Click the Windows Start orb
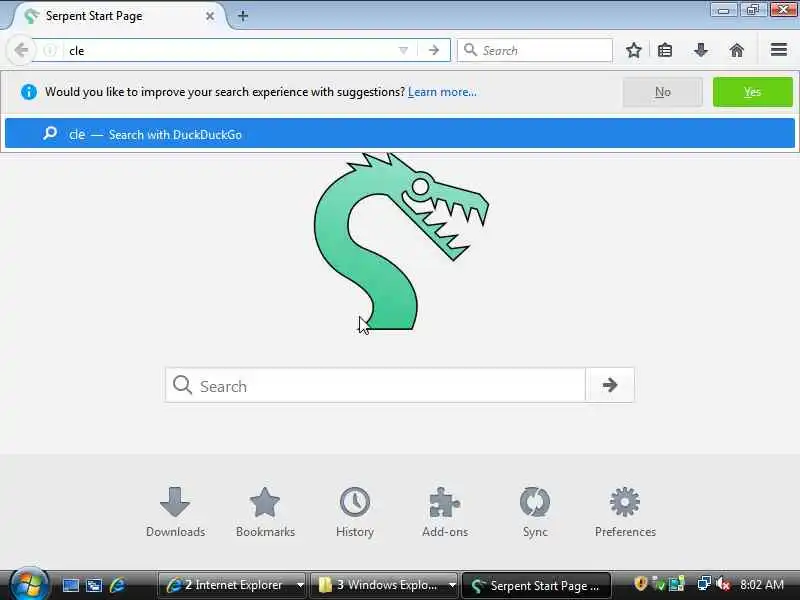This screenshot has width=800, height=600. [29, 584]
